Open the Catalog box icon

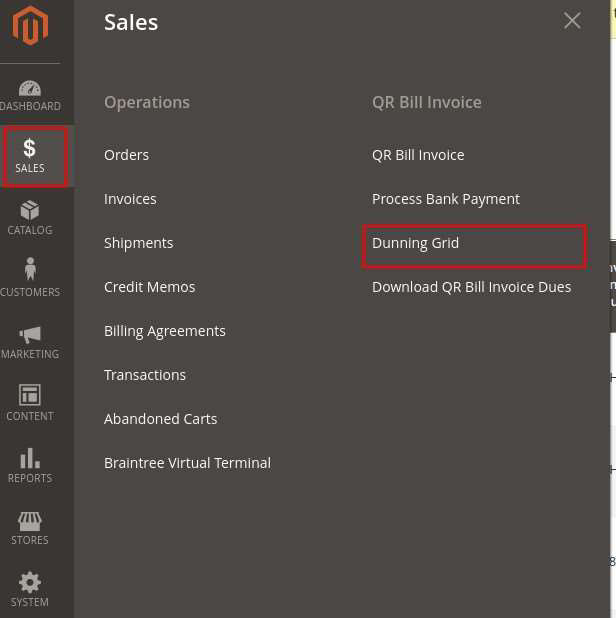pos(30,211)
